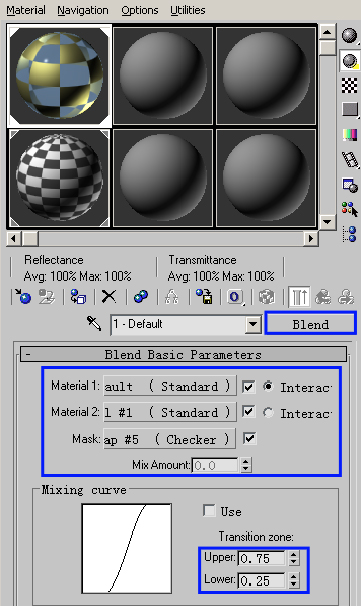Uncheck the Material 2 checkbox
The width and height of the screenshot is (361, 606).
(249, 412)
